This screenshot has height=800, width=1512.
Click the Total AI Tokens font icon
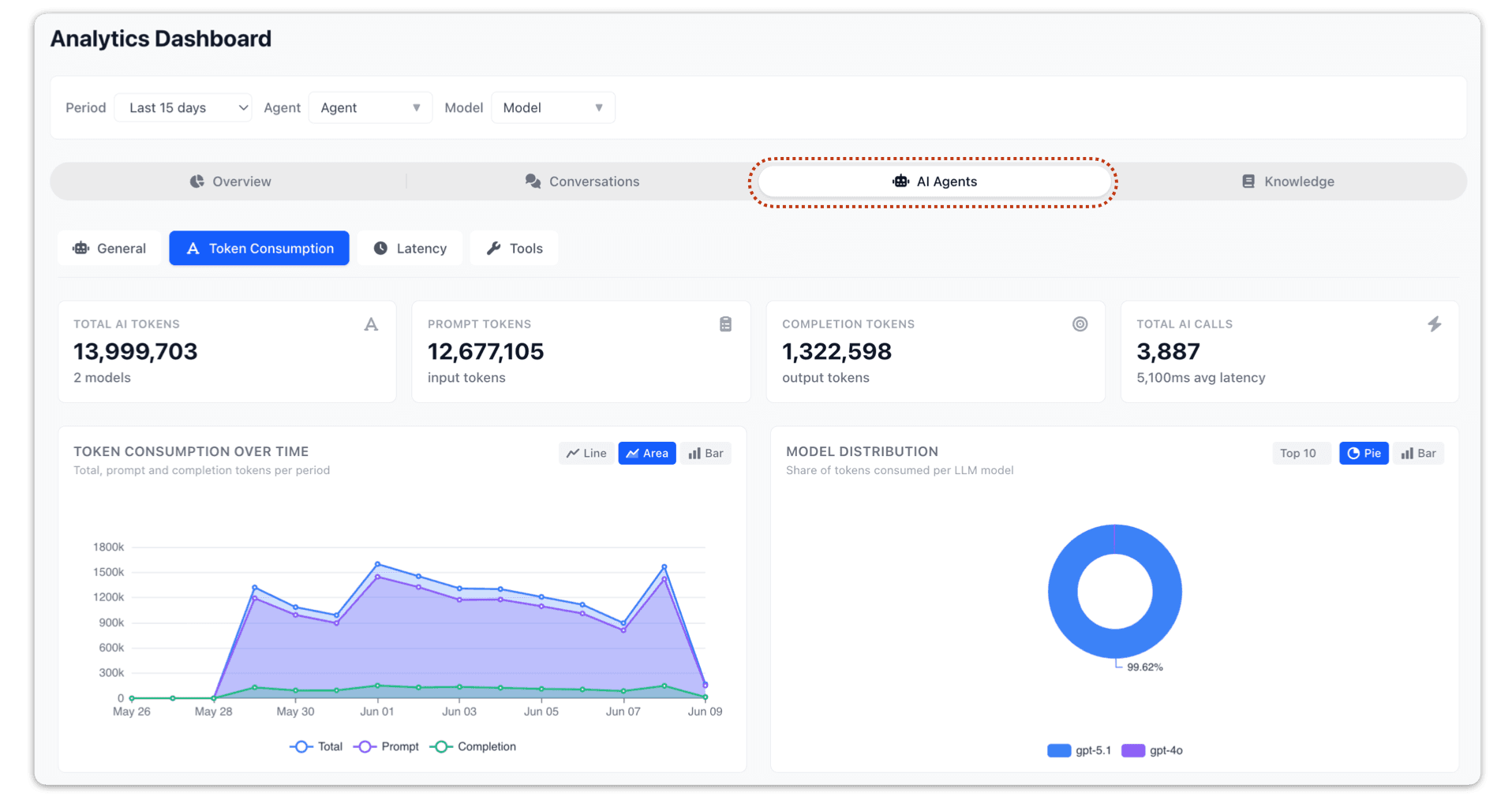point(371,324)
